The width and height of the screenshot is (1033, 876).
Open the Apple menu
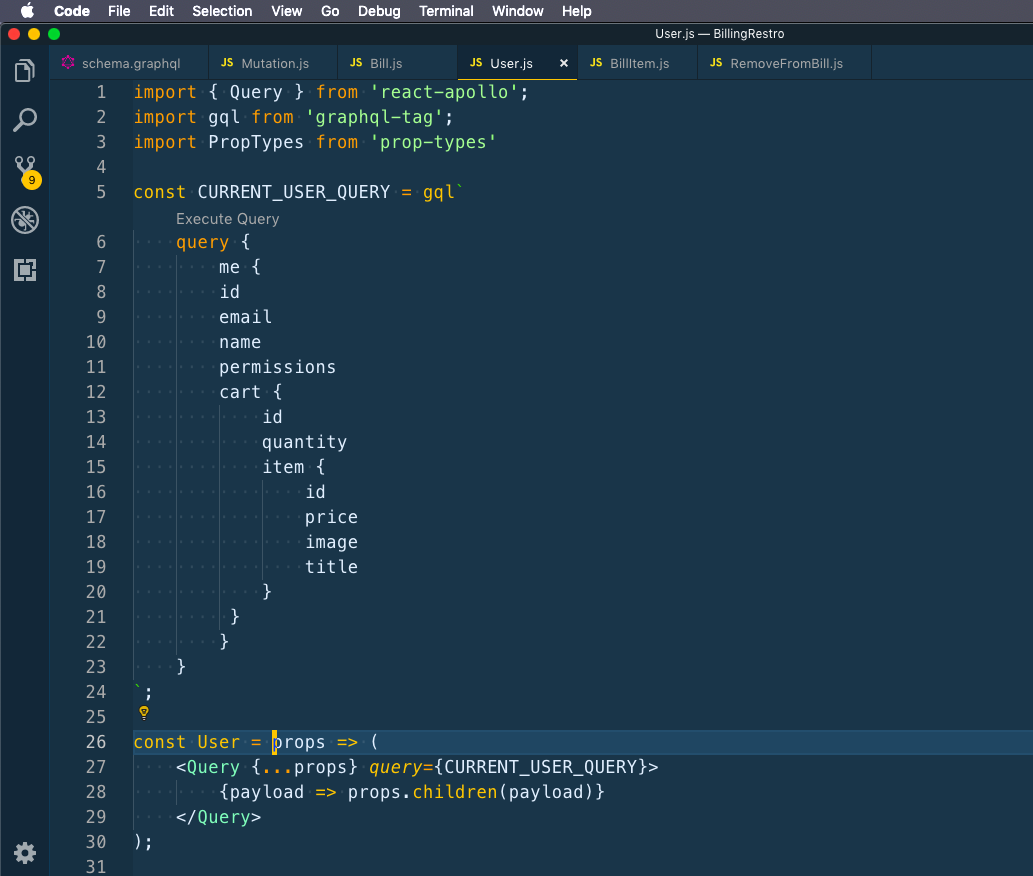[27, 11]
